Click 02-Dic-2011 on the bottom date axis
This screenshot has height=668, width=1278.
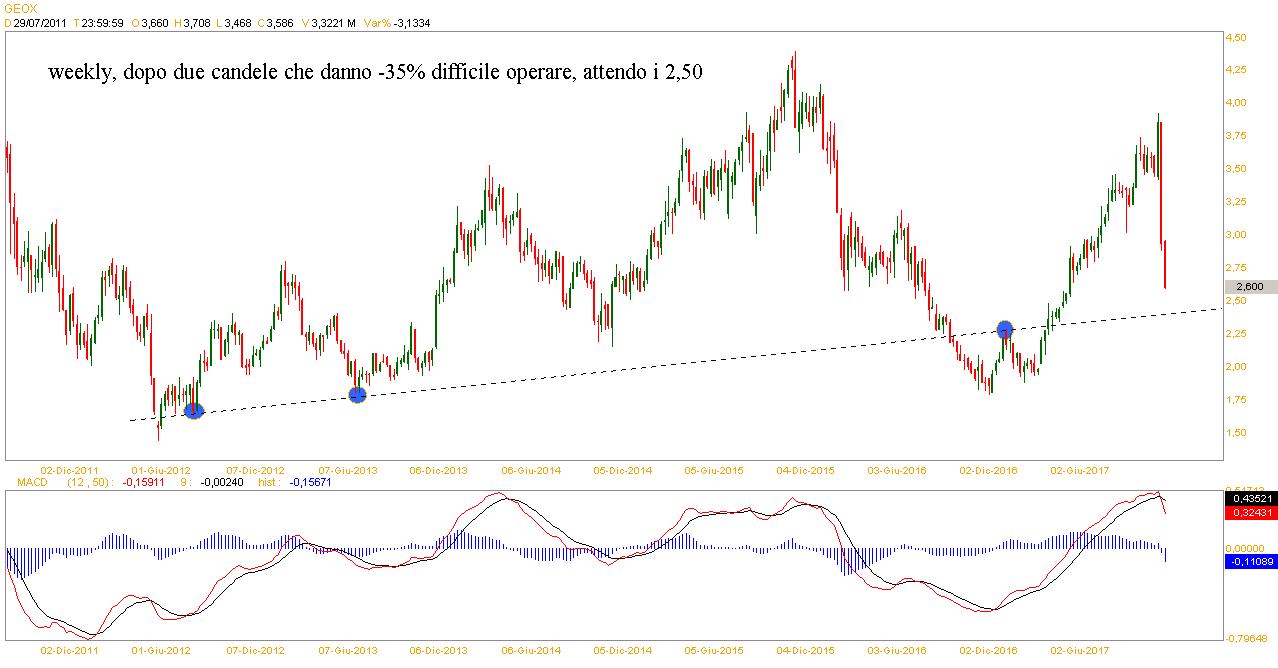tap(68, 650)
